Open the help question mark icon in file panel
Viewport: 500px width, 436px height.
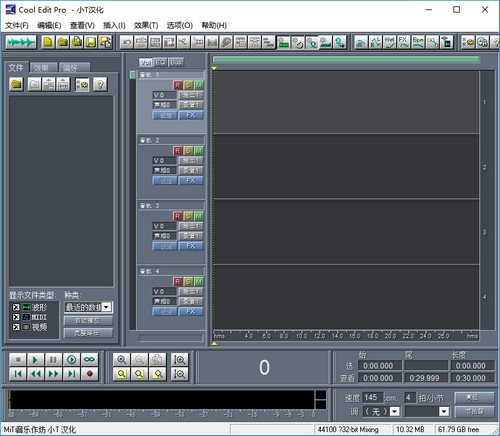[100, 85]
